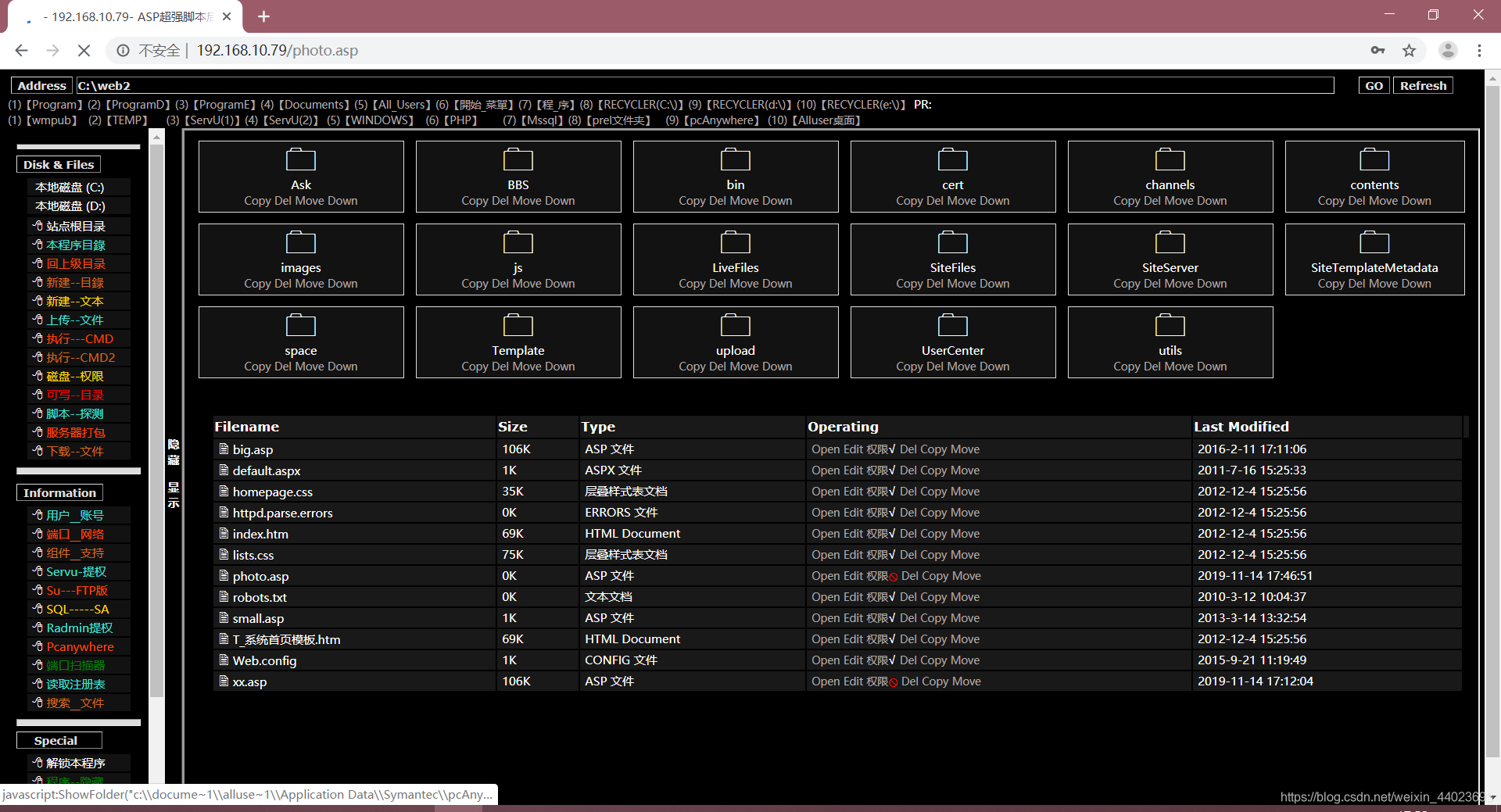Open the SiteServer folder icon
Screen dimensions: 1501x812
1170,243
